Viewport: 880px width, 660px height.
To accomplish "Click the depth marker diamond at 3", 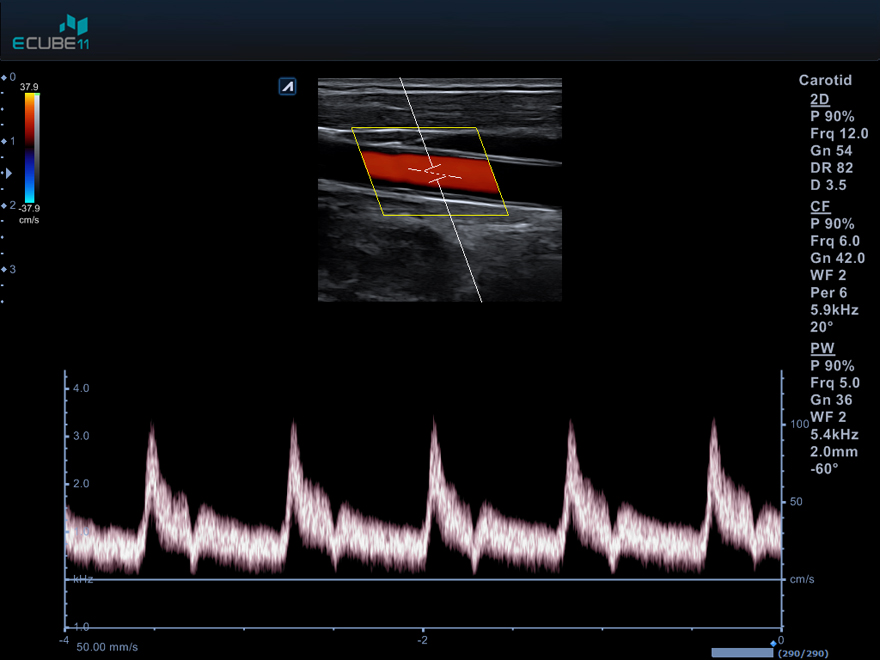I will point(4,270).
